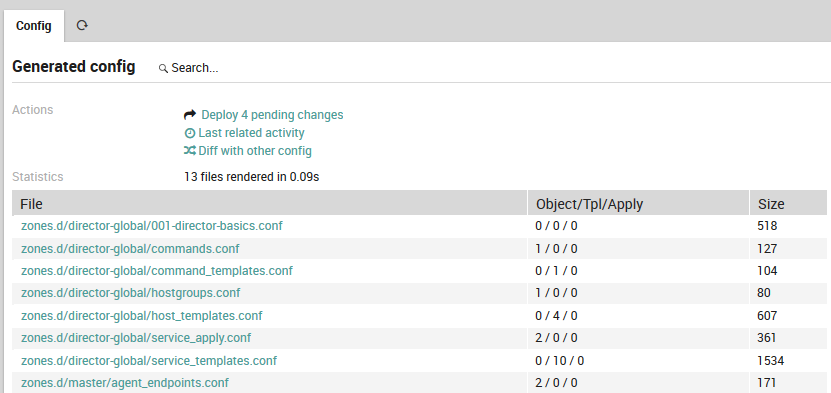
Task: Click the shuffle icon for config diff
Action: (190, 151)
